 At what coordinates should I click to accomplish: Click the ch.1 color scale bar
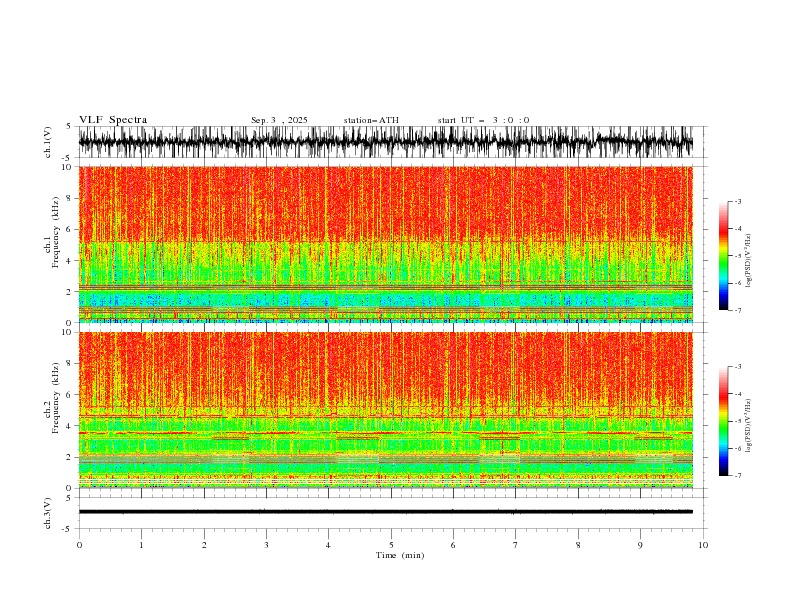pyautogui.click(x=723, y=256)
